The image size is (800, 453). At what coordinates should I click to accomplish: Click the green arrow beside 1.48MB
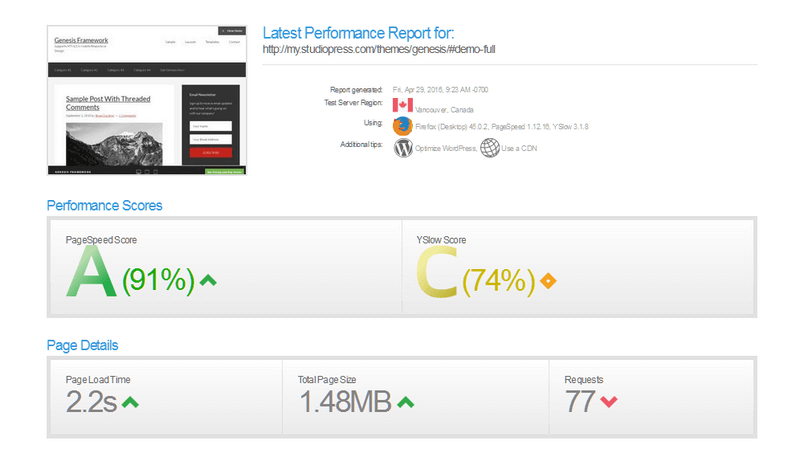(406, 402)
